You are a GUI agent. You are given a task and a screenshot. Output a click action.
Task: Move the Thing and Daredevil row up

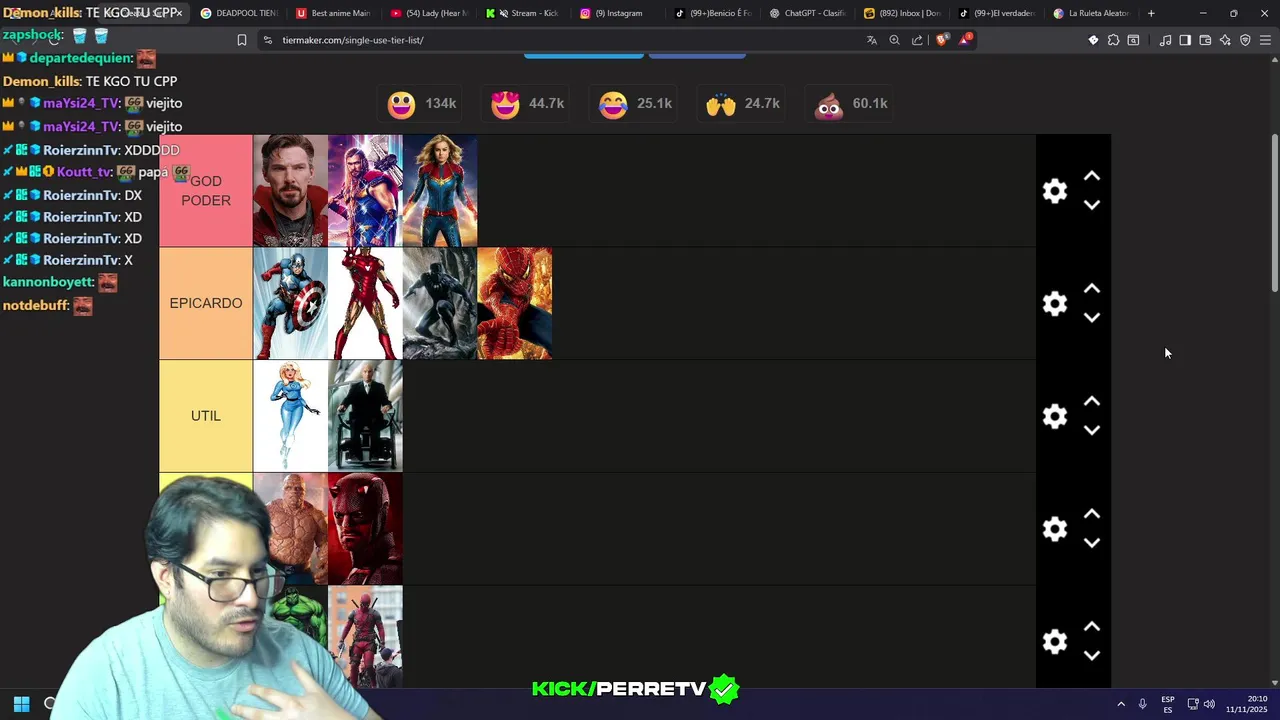[1092, 514]
